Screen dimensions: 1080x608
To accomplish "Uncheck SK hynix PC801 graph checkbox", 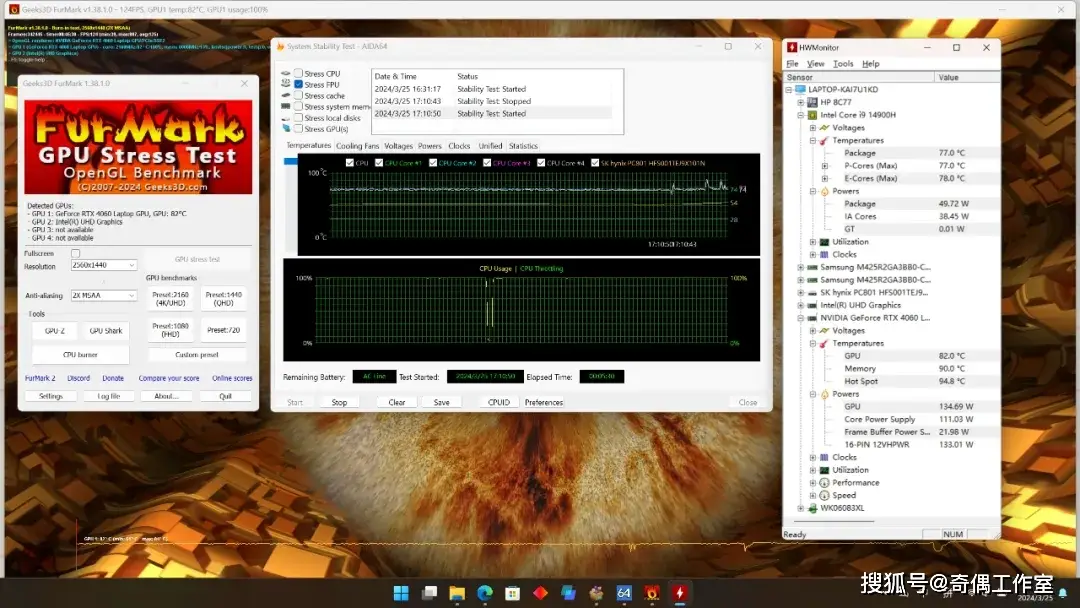I will (x=595, y=163).
